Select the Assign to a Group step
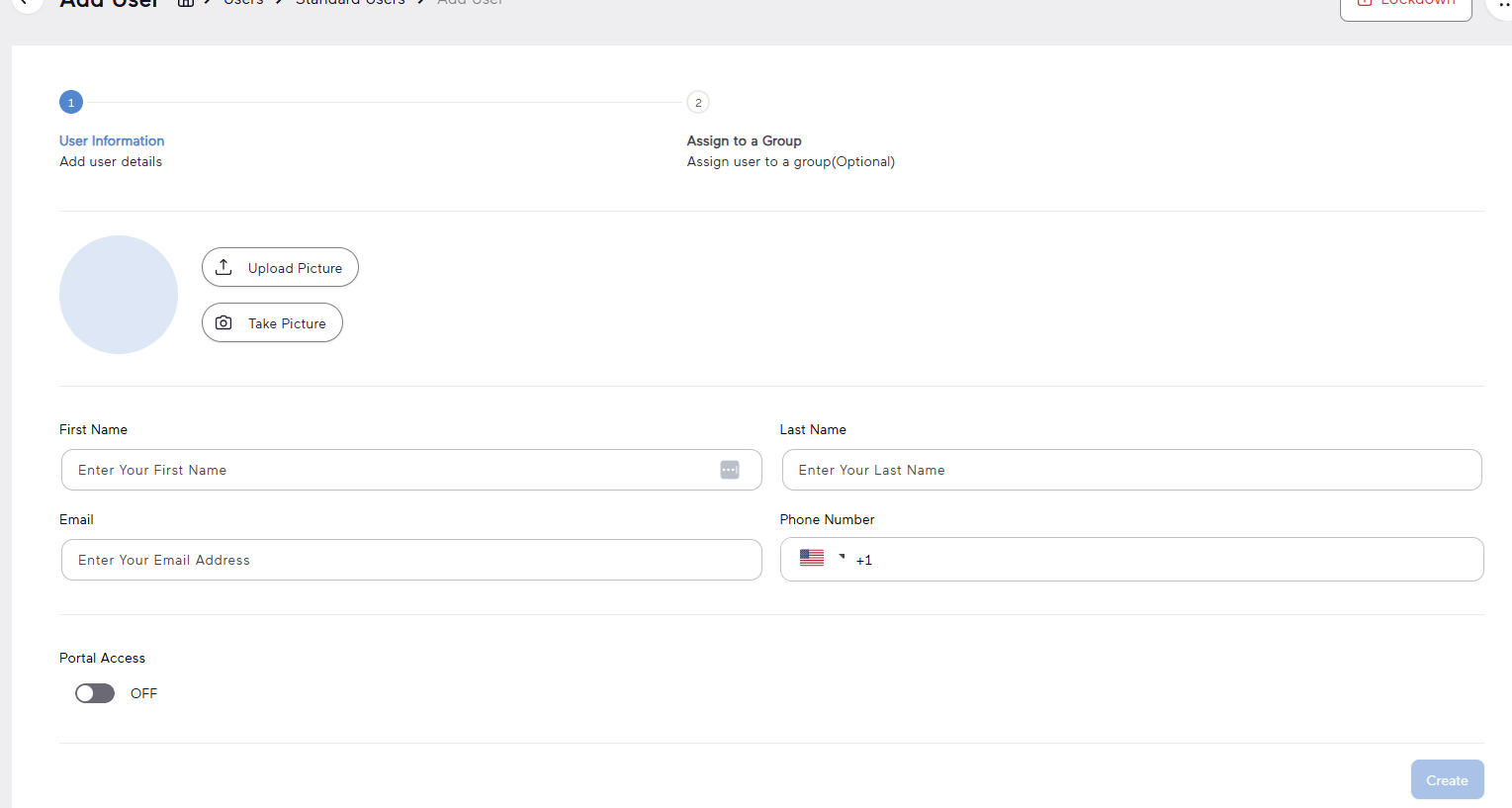1512x808 pixels. click(x=744, y=140)
